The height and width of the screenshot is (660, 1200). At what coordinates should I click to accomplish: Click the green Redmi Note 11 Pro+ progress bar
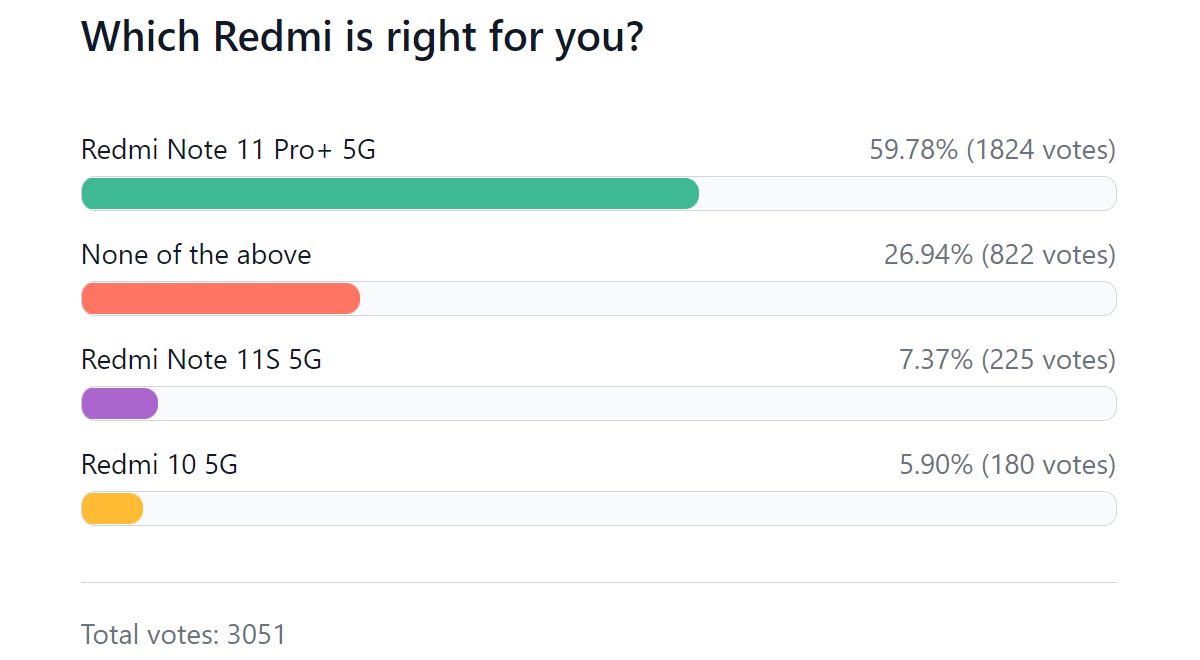[x=390, y=194]
